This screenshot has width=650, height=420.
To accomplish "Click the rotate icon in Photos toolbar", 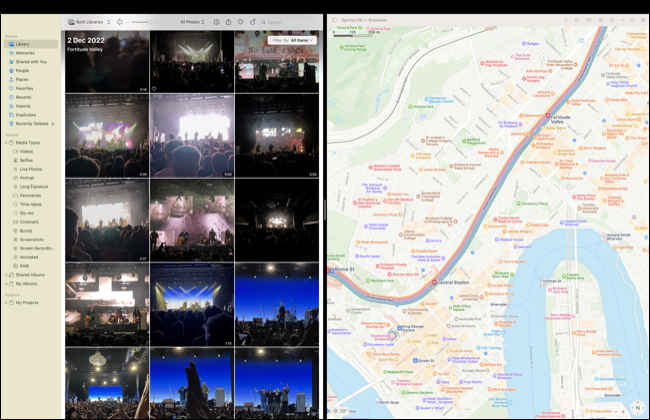I will click(x=252, y=21).
